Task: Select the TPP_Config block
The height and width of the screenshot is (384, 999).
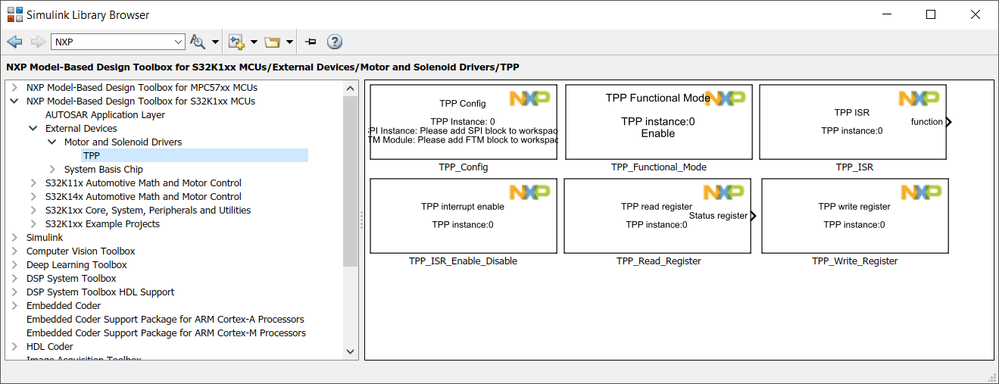Action: (x=463, y=122)
